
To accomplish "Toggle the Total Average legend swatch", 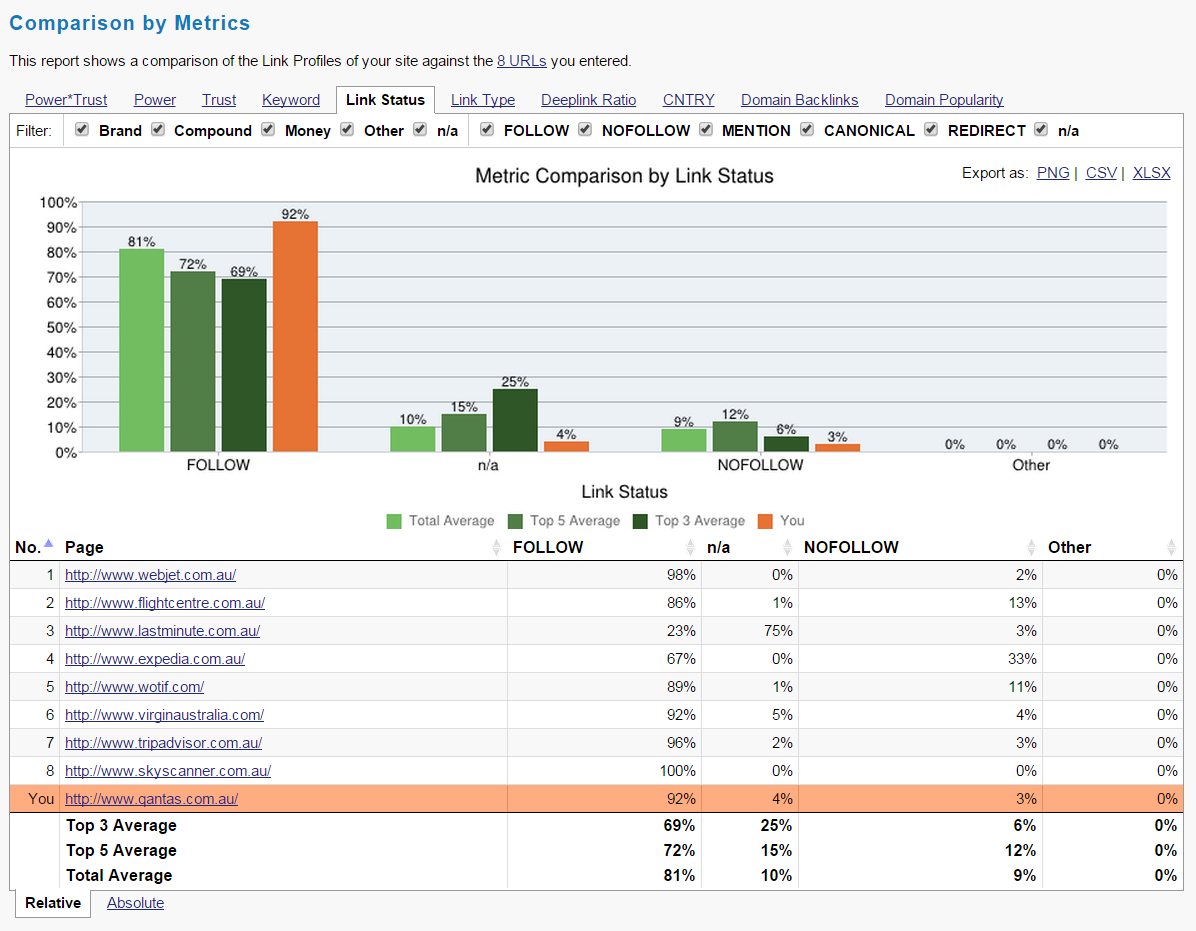I will pyautogui.click(x=394, y=521).
